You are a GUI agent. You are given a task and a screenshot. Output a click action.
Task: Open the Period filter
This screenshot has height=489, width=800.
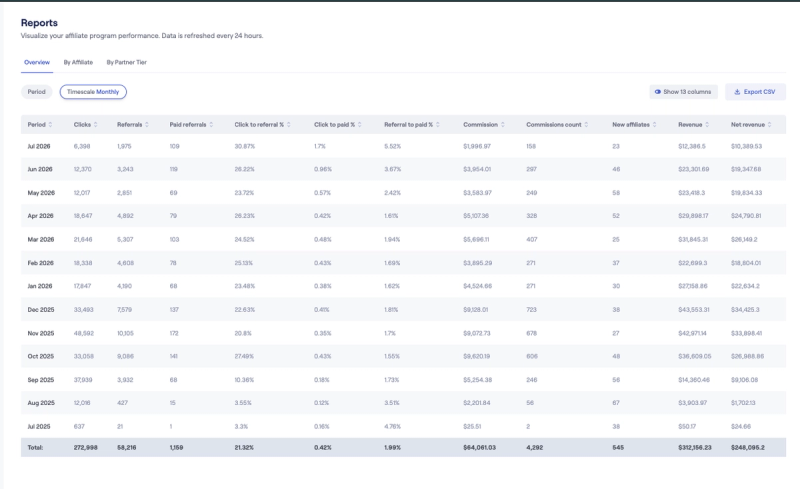36,92
